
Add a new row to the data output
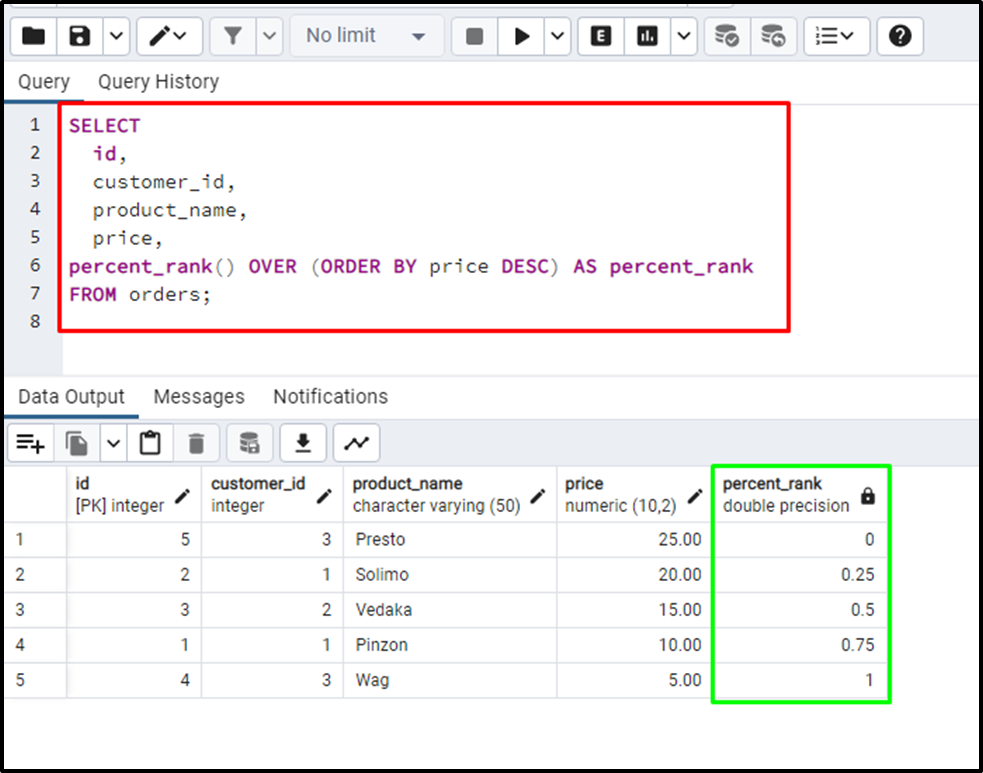tap(30, 442)
